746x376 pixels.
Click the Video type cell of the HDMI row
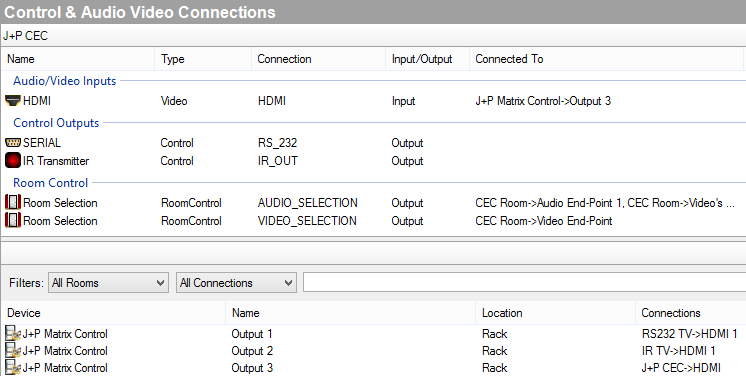point(174,101)
